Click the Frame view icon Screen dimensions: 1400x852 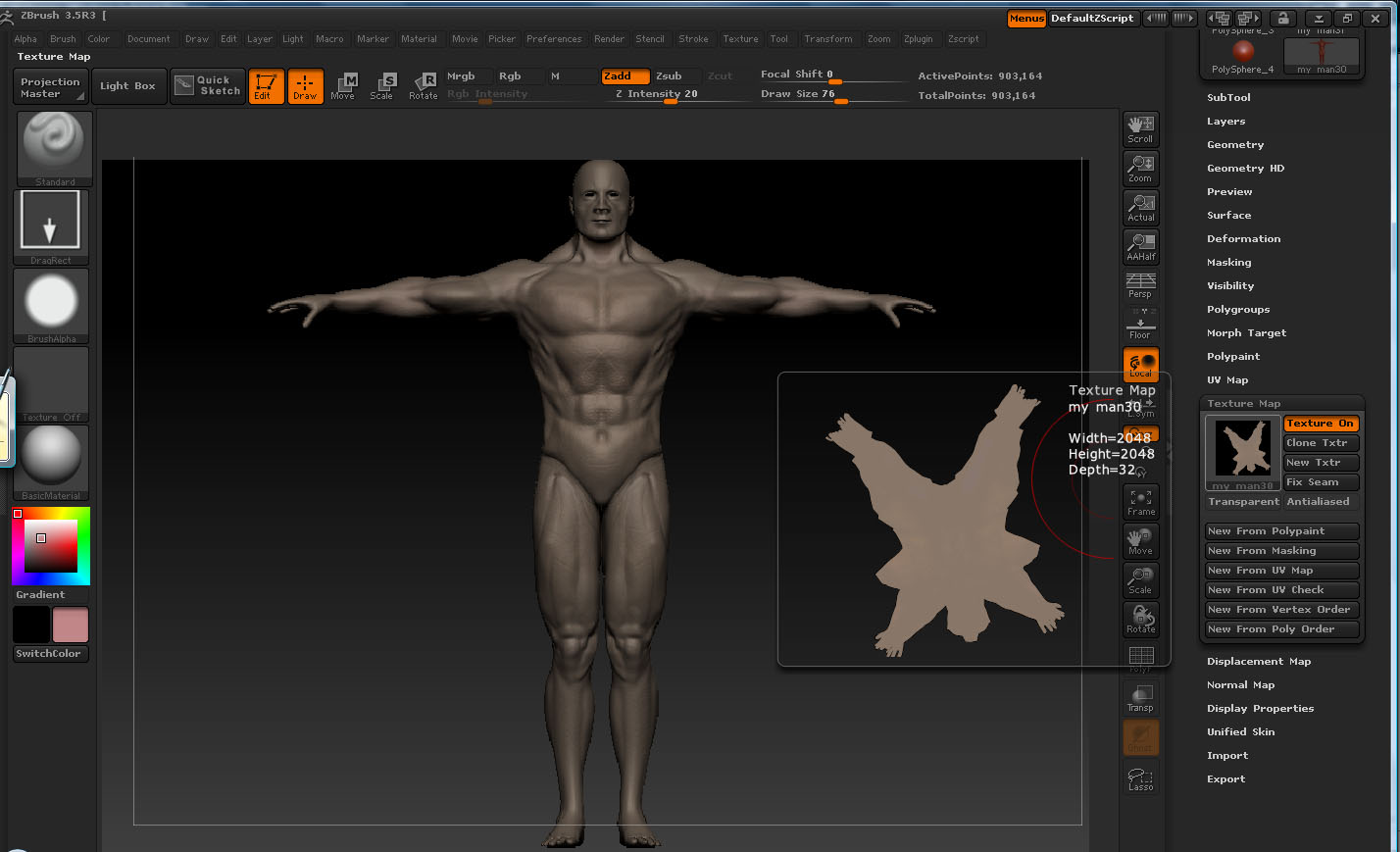point(1140,502)
